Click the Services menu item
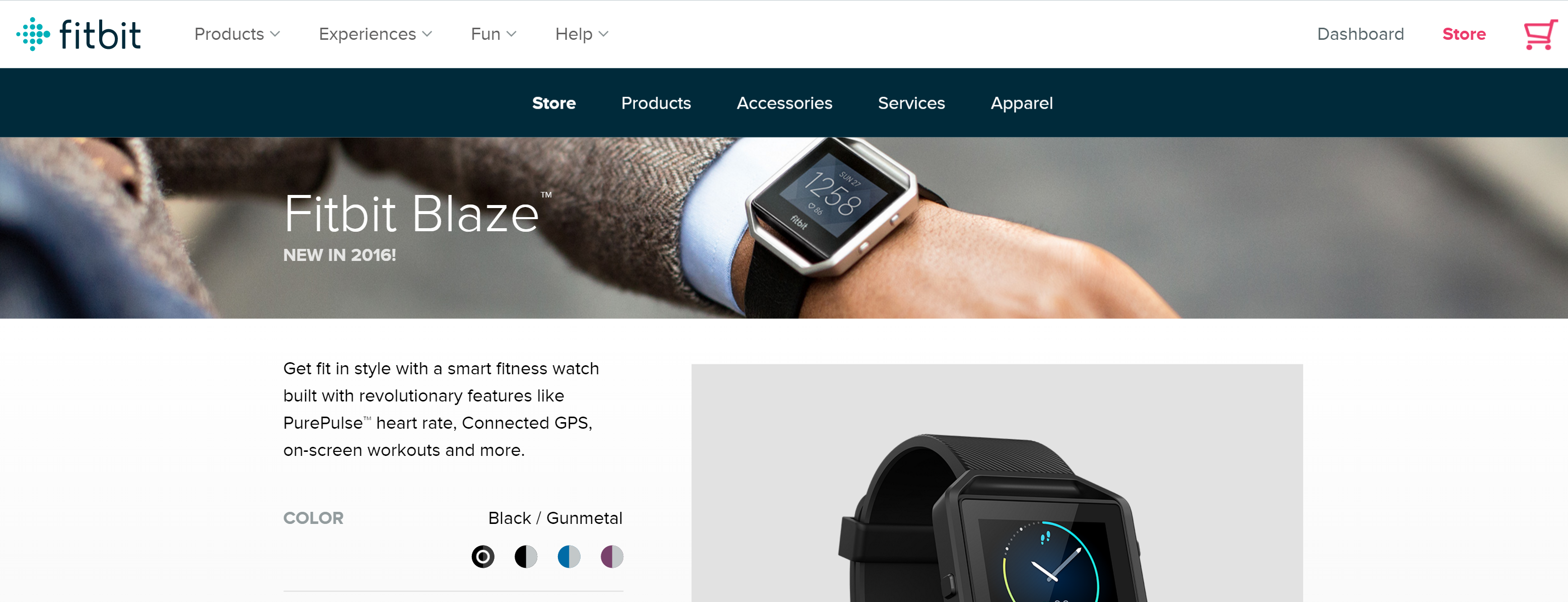 [x=910, y=102]
